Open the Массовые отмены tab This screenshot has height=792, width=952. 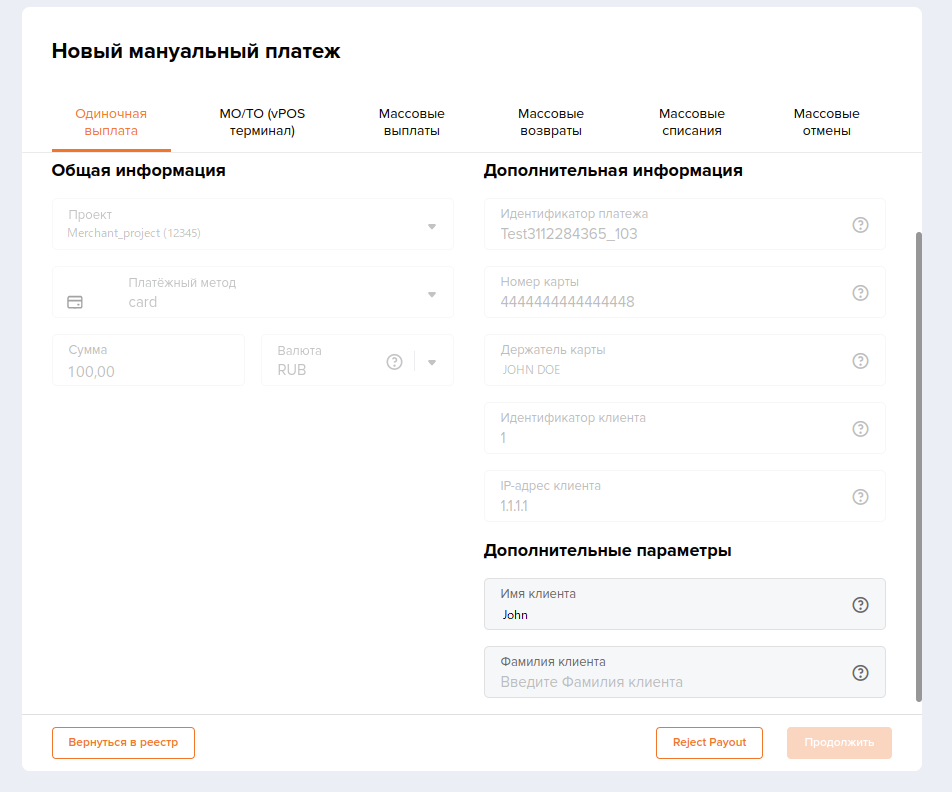[826, 122]
